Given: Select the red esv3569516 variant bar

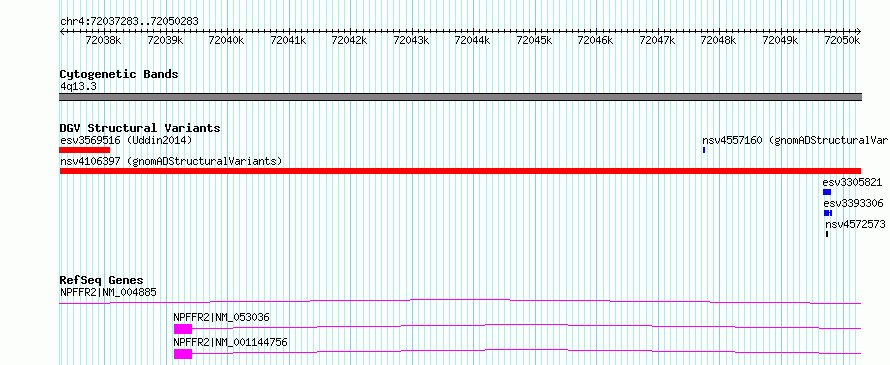Looking at the screenshot, I should coord(85,150).
